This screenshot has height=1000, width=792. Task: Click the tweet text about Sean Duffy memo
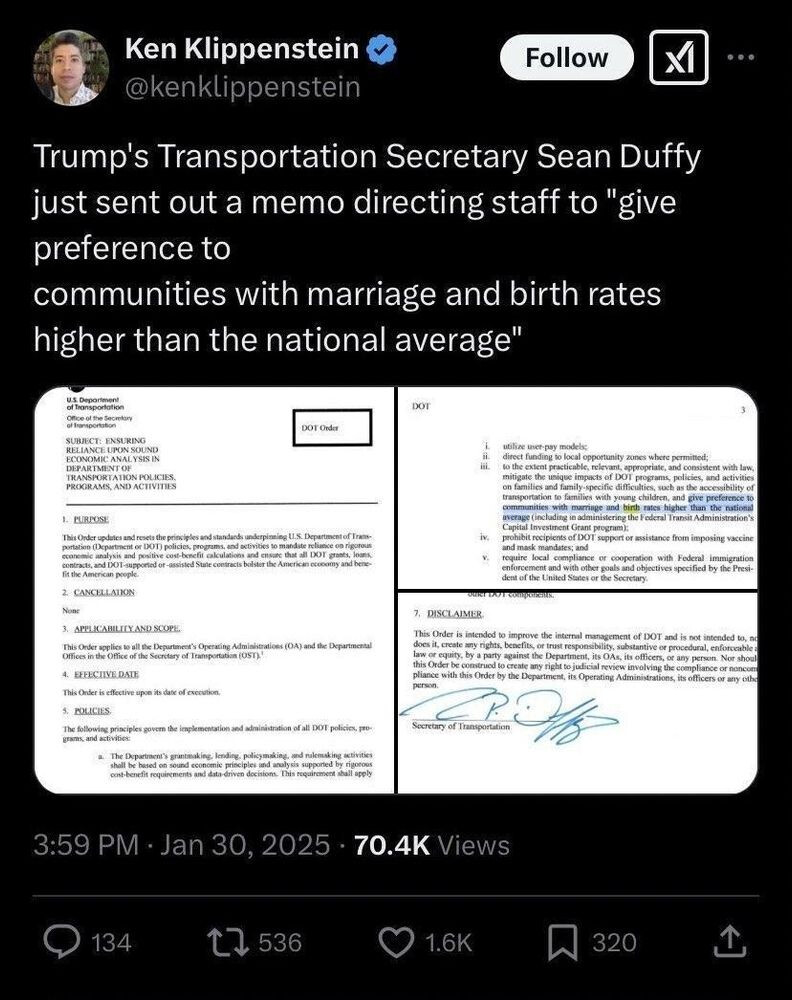pyautogui.click(x=367, y=248)
